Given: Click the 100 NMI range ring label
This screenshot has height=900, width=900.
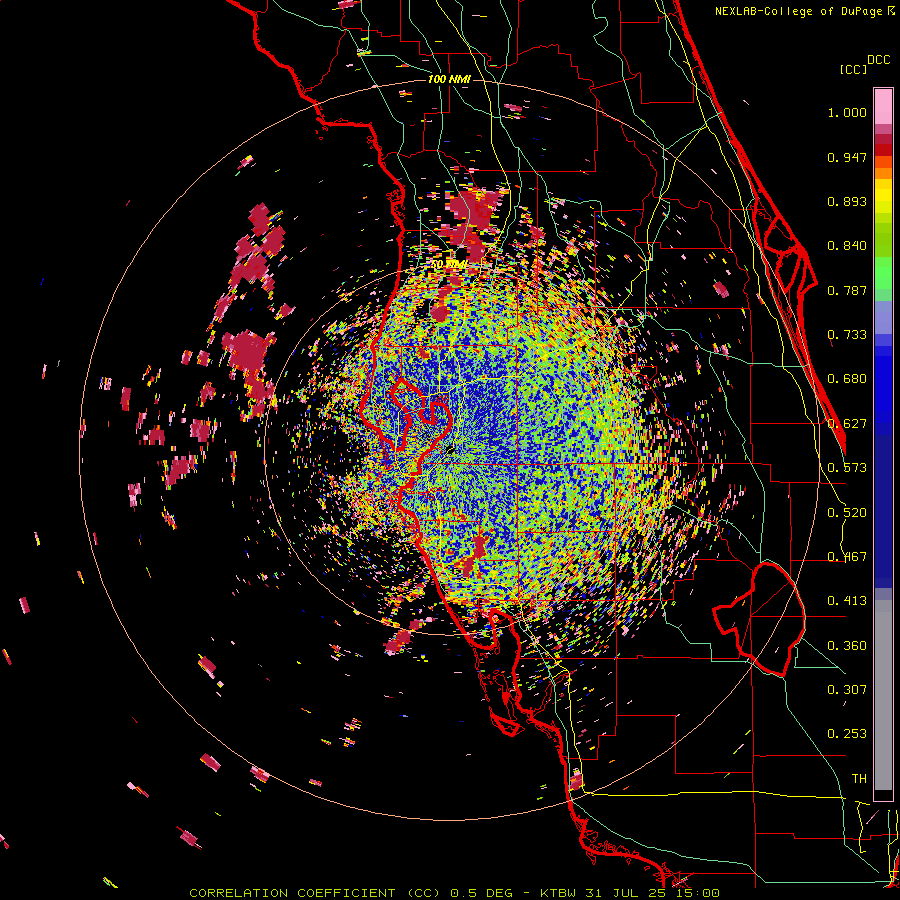Looking at the screenshot, I should click(449, 79).
